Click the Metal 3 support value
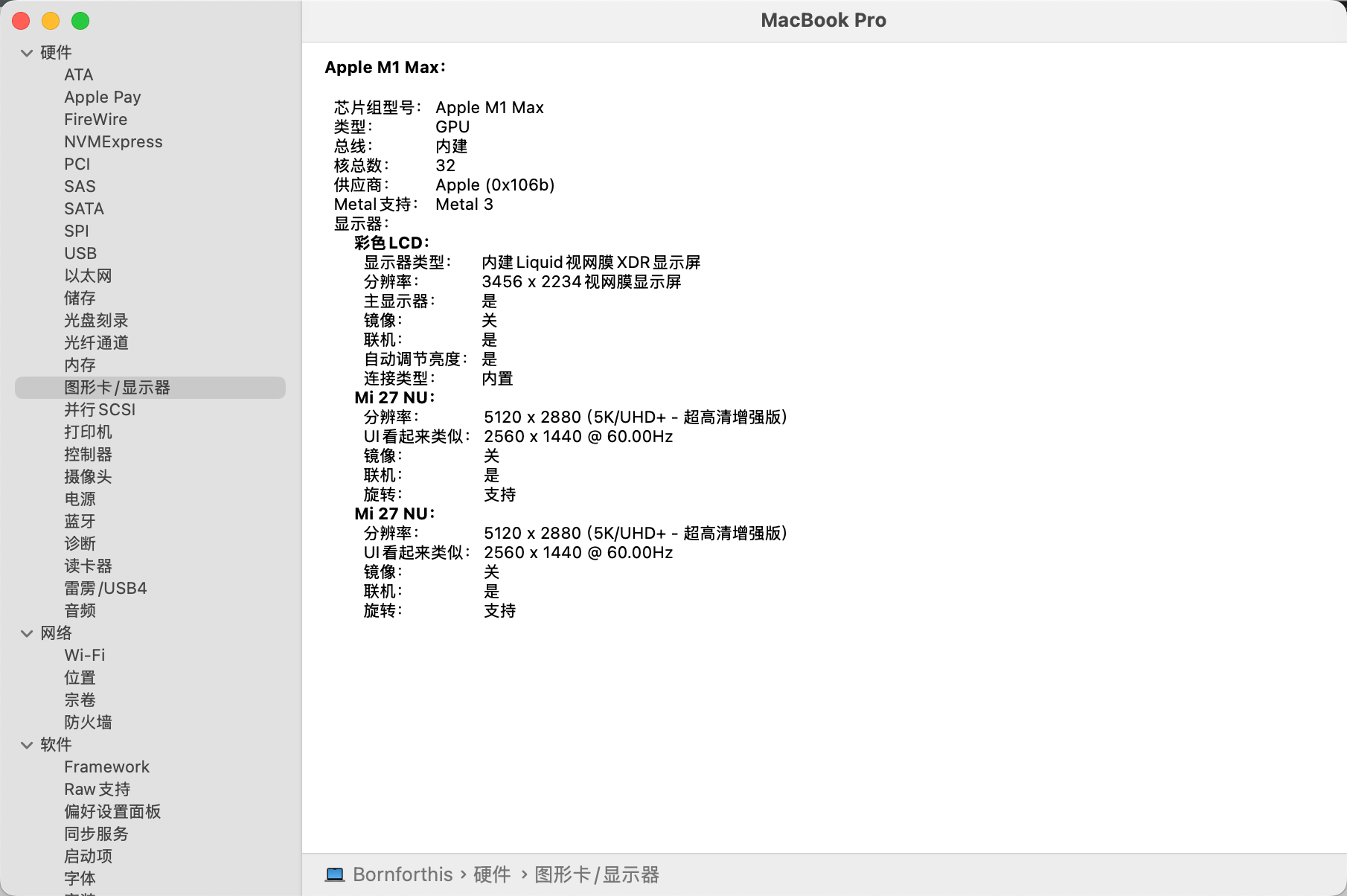 click(x=464, y=205)
